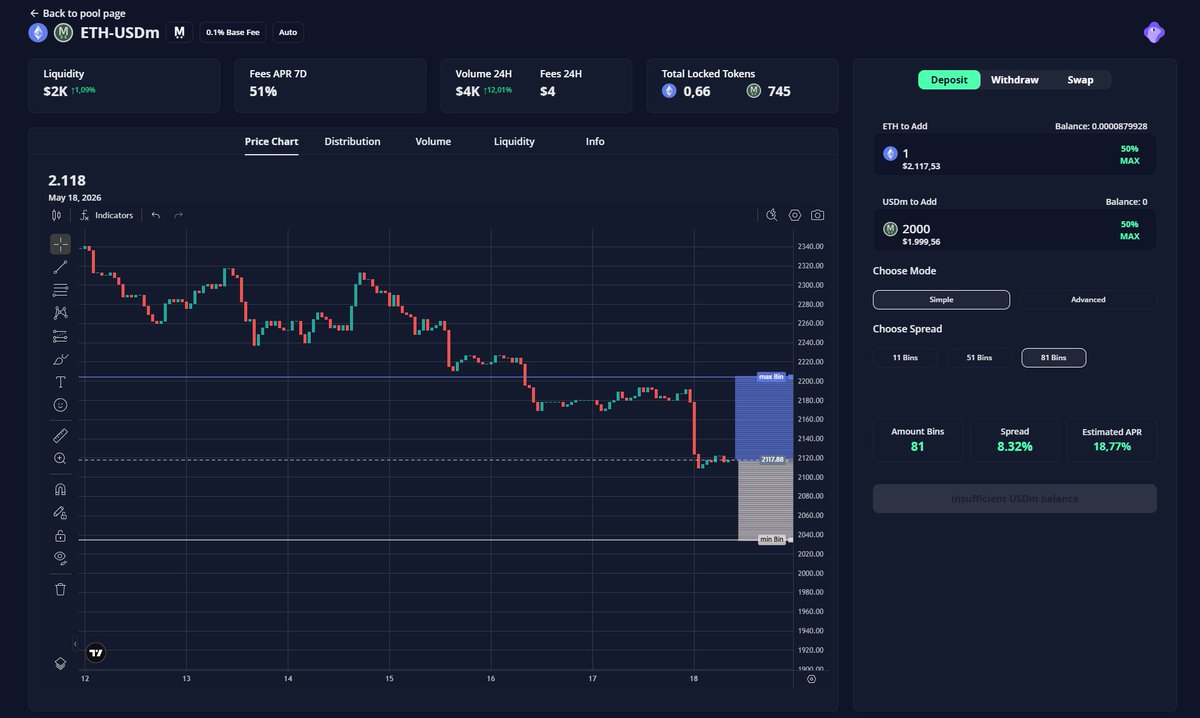The image size is (1200, 718).
Task: Click the 2117.88 current price label
Action: point(771,460)
